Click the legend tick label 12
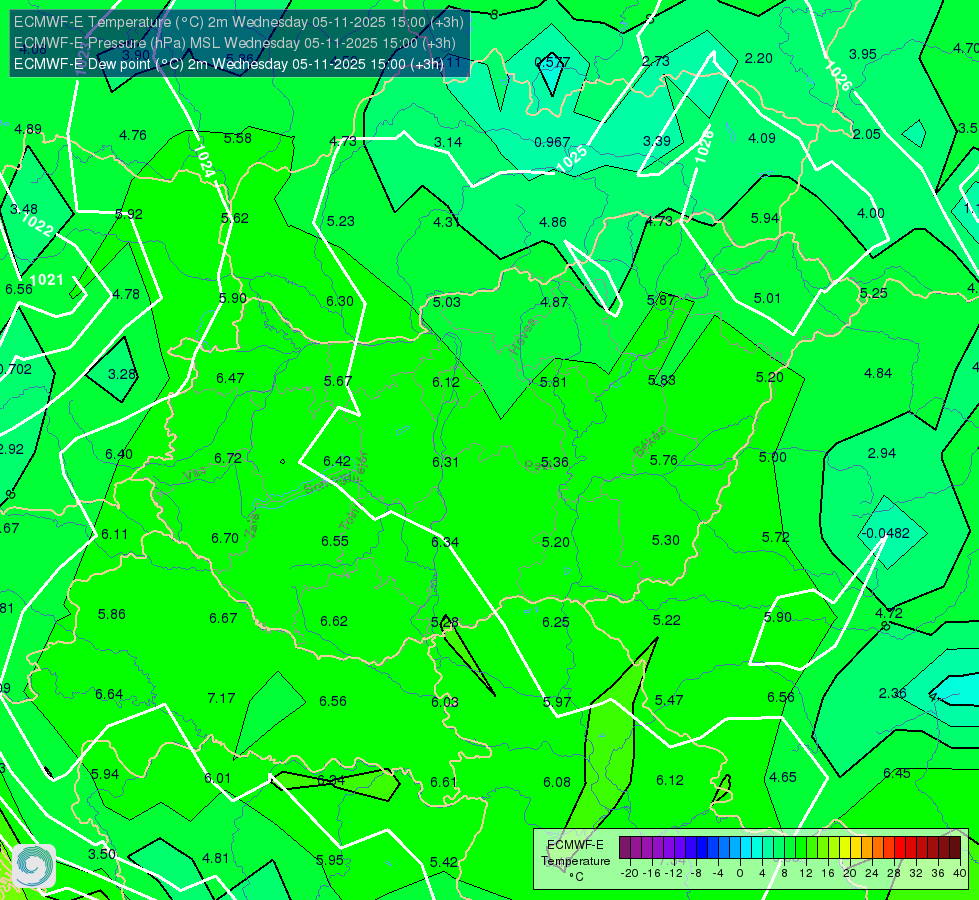Image resolution: width=979 pixels, height=900 pixels. click(x=805, y=873)
